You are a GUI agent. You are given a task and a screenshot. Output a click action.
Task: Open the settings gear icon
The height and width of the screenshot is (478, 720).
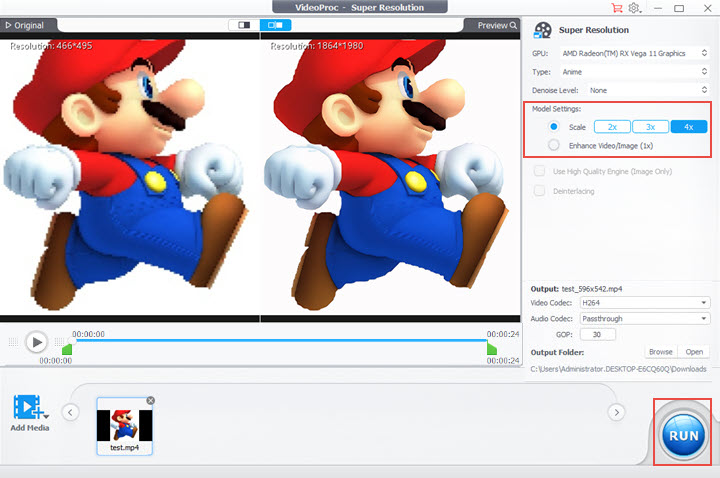coord(634,8)
